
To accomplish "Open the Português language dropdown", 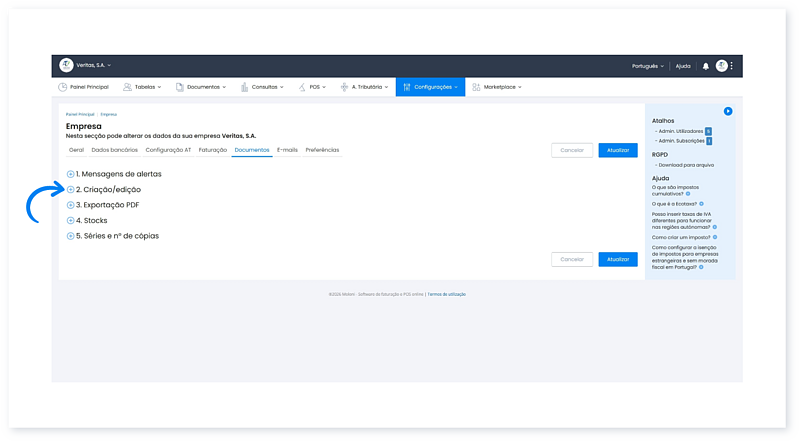I will (x=647, y=66).
